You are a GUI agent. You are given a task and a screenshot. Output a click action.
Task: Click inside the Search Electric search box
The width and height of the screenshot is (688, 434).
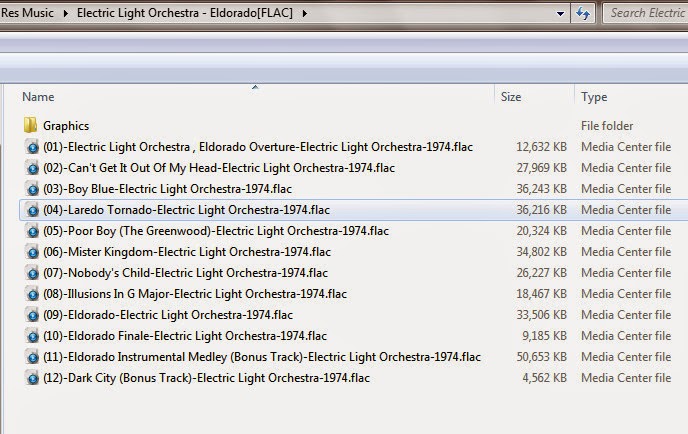tap(645, 13)
